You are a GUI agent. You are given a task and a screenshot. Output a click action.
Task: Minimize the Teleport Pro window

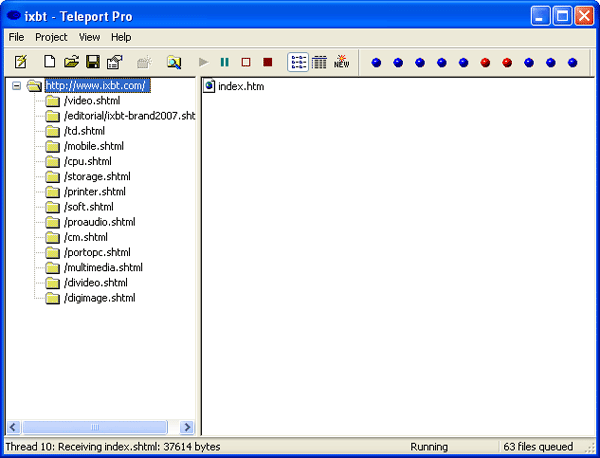[540, 16]
